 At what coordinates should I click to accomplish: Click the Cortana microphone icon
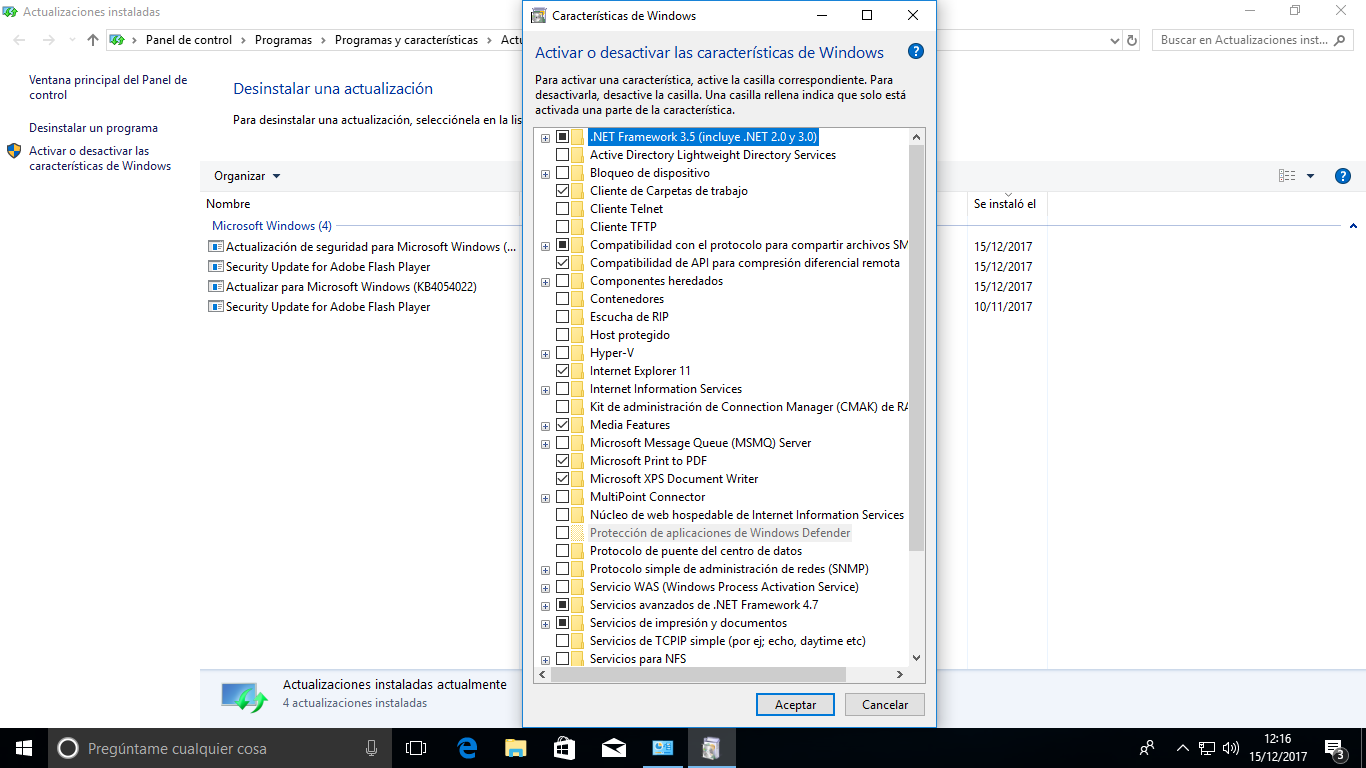(371, 748)
